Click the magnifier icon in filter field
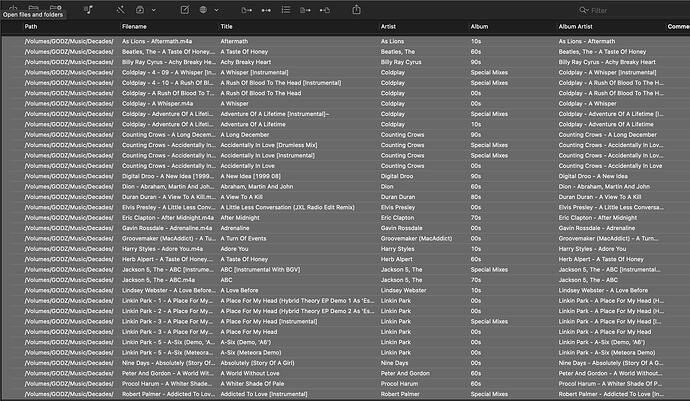690x401 pixels. [584, 10]
